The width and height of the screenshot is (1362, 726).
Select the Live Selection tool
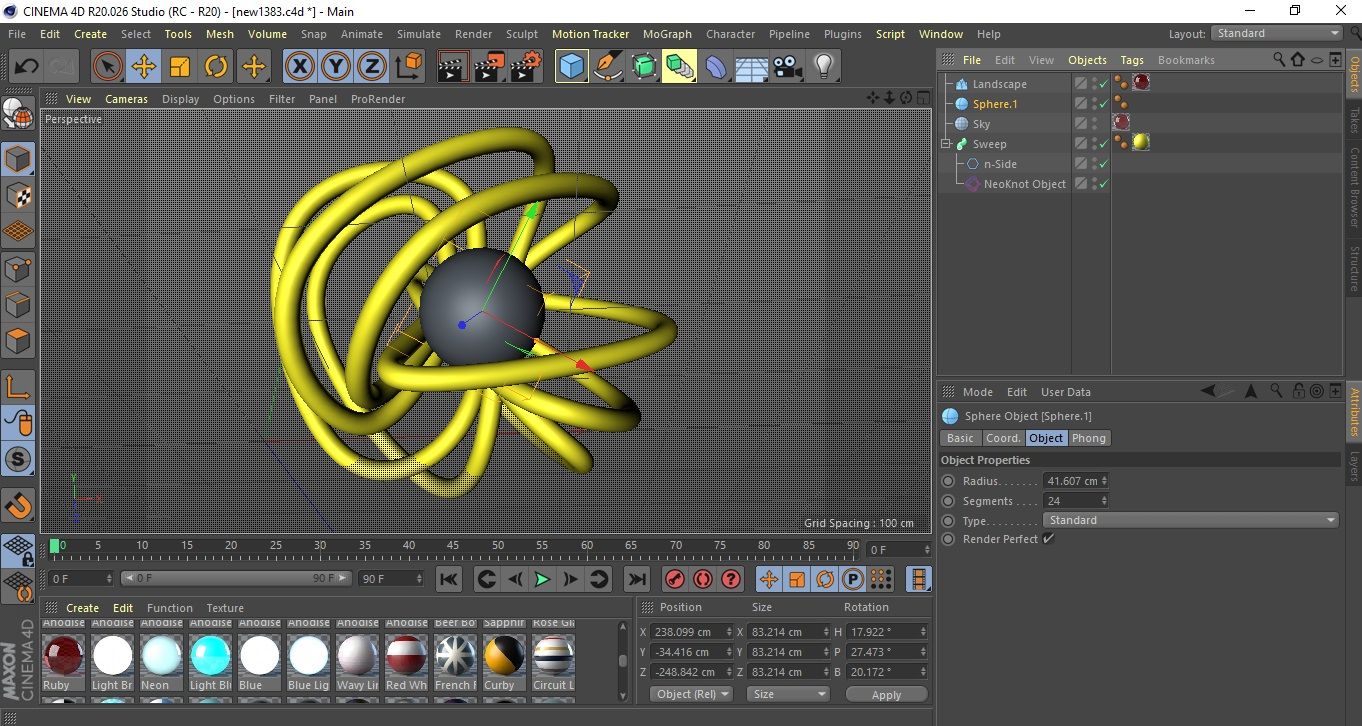(x=108, y=67)
